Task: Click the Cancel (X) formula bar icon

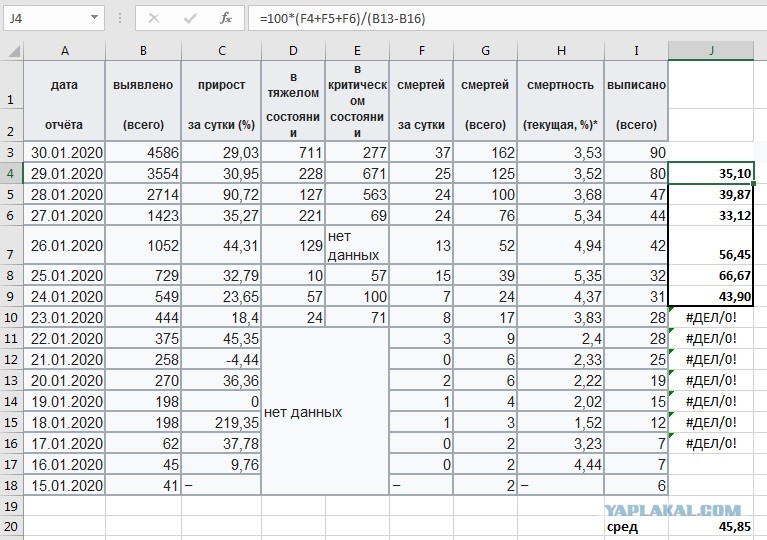Action: click(x=154, y=19)
